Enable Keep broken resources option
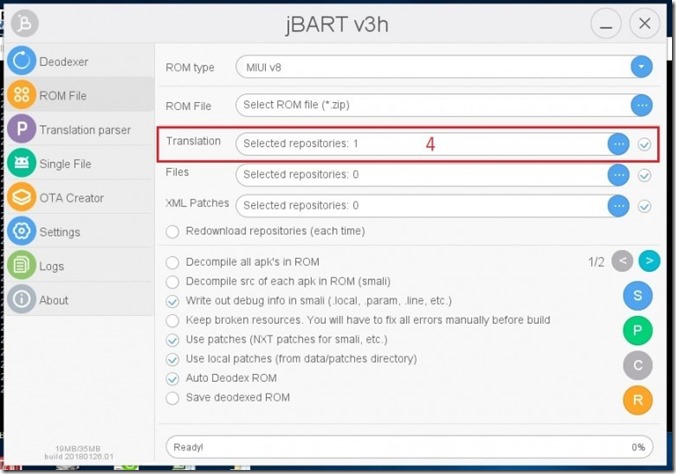Image resolution: width=676 pixels, height=474 pixels. (x=172, y=320)
